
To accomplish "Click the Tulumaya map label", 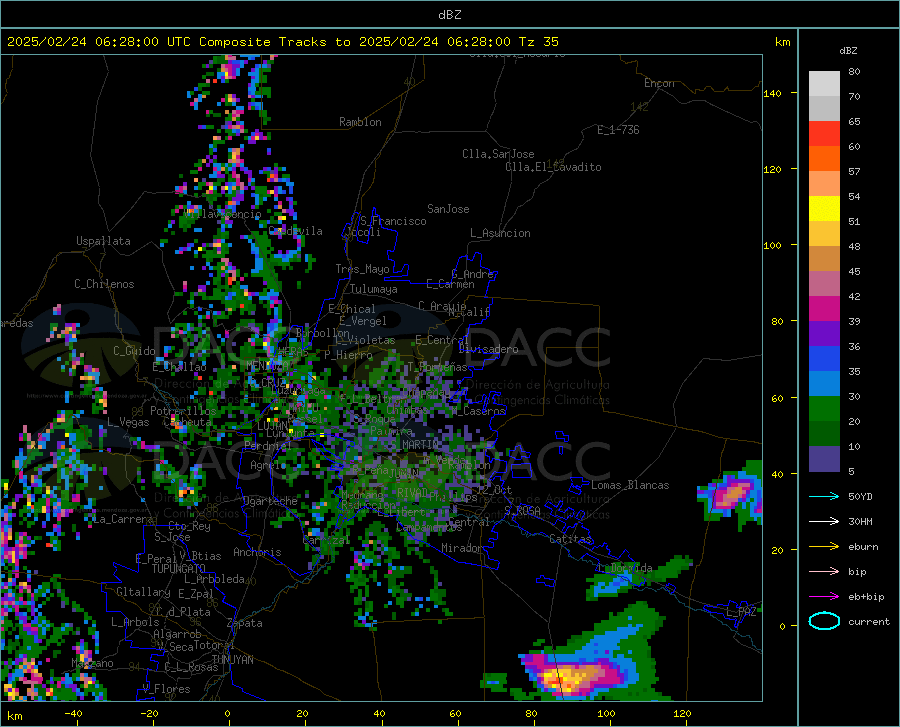I will [x=374, y=289].
